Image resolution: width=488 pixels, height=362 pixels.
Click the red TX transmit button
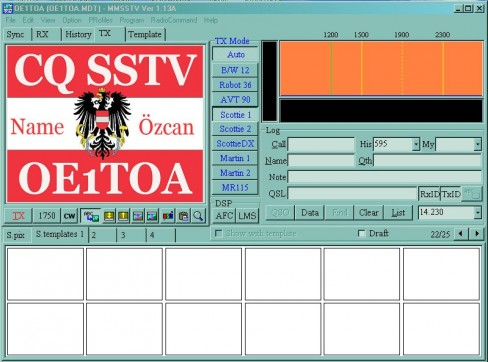19,216
